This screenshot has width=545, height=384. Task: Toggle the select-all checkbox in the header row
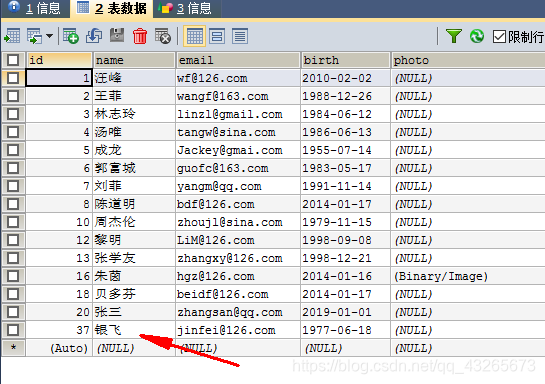pyautogui.click(x=13, y=60)
